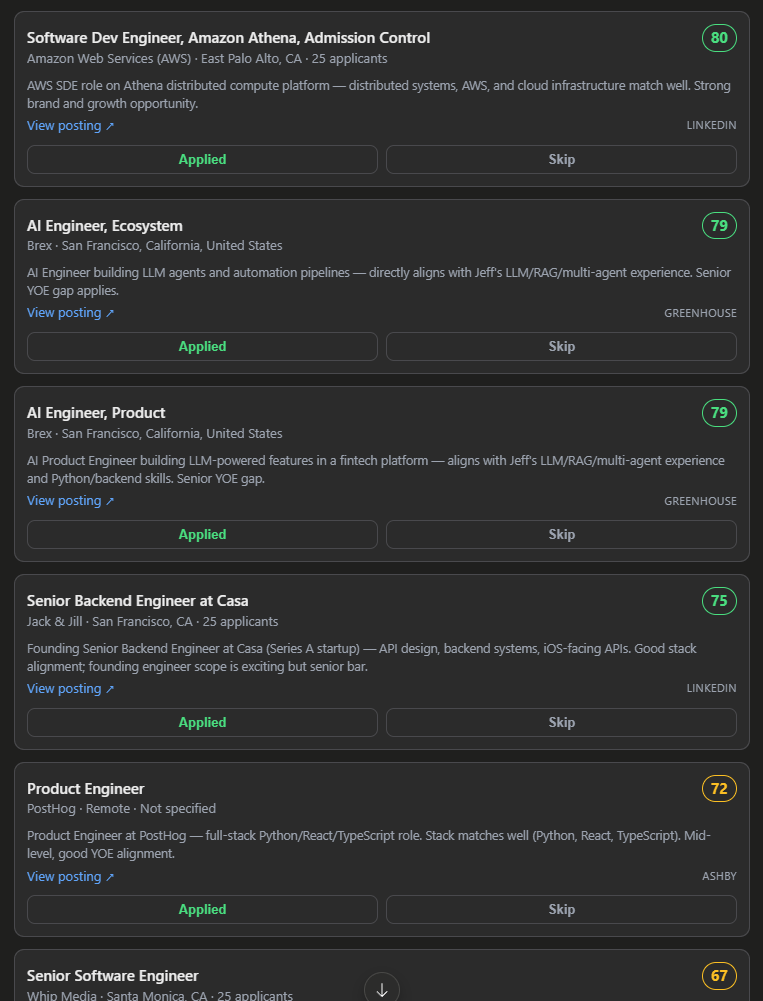The width and height of the screenshot is (763, 1001).
Task: Click description 'Product Engineer at PostHog'
Action: click(368, 845)
